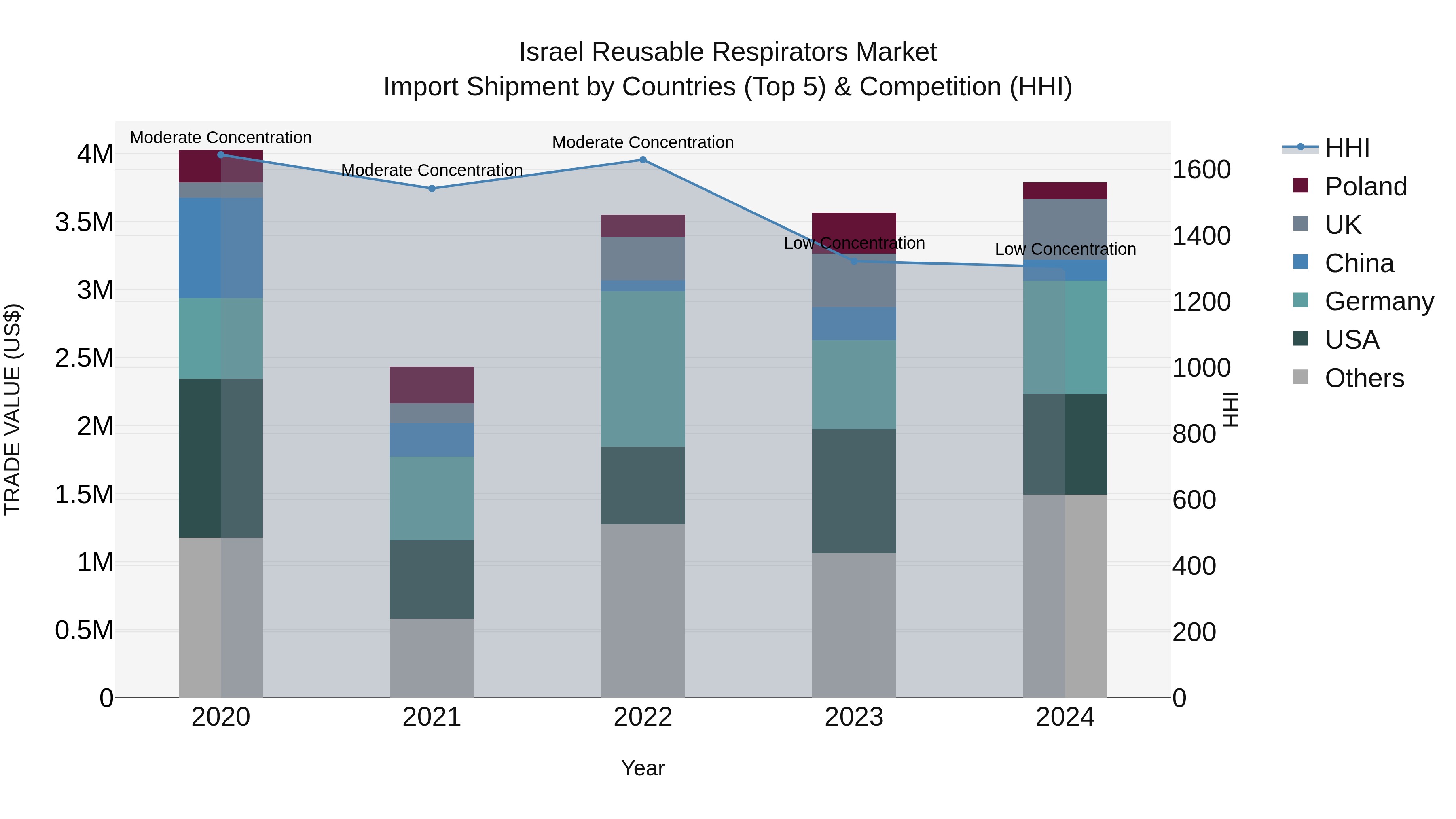
Task: Click the 'Moderate Concentration' label above 2022
Action: point(643,142)
